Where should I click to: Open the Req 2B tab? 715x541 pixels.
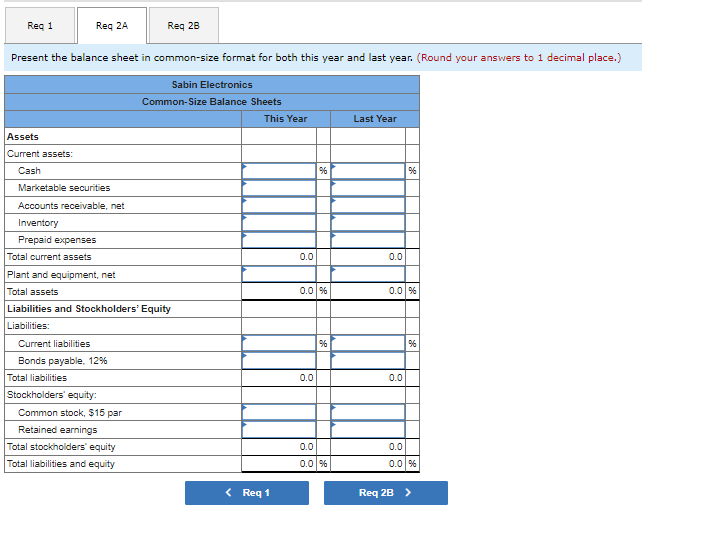[183, 26]
